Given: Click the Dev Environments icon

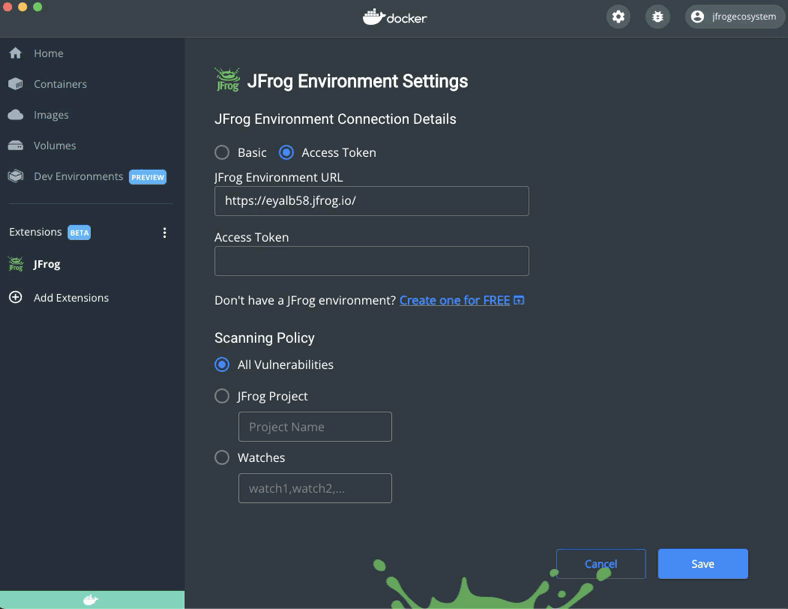Looking at the screenshot, I should click(16, 177).
